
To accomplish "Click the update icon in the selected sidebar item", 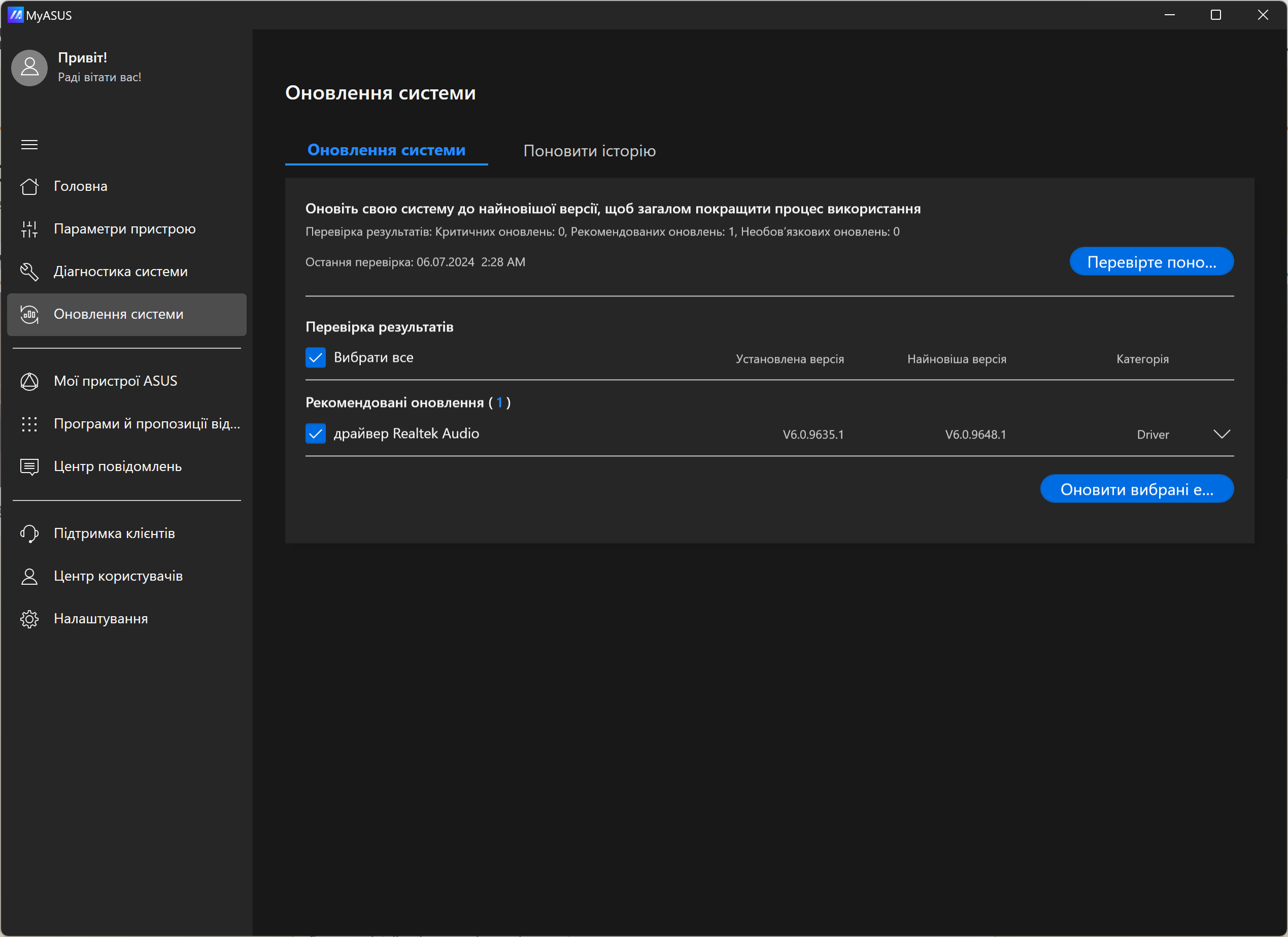I will 29,314.
